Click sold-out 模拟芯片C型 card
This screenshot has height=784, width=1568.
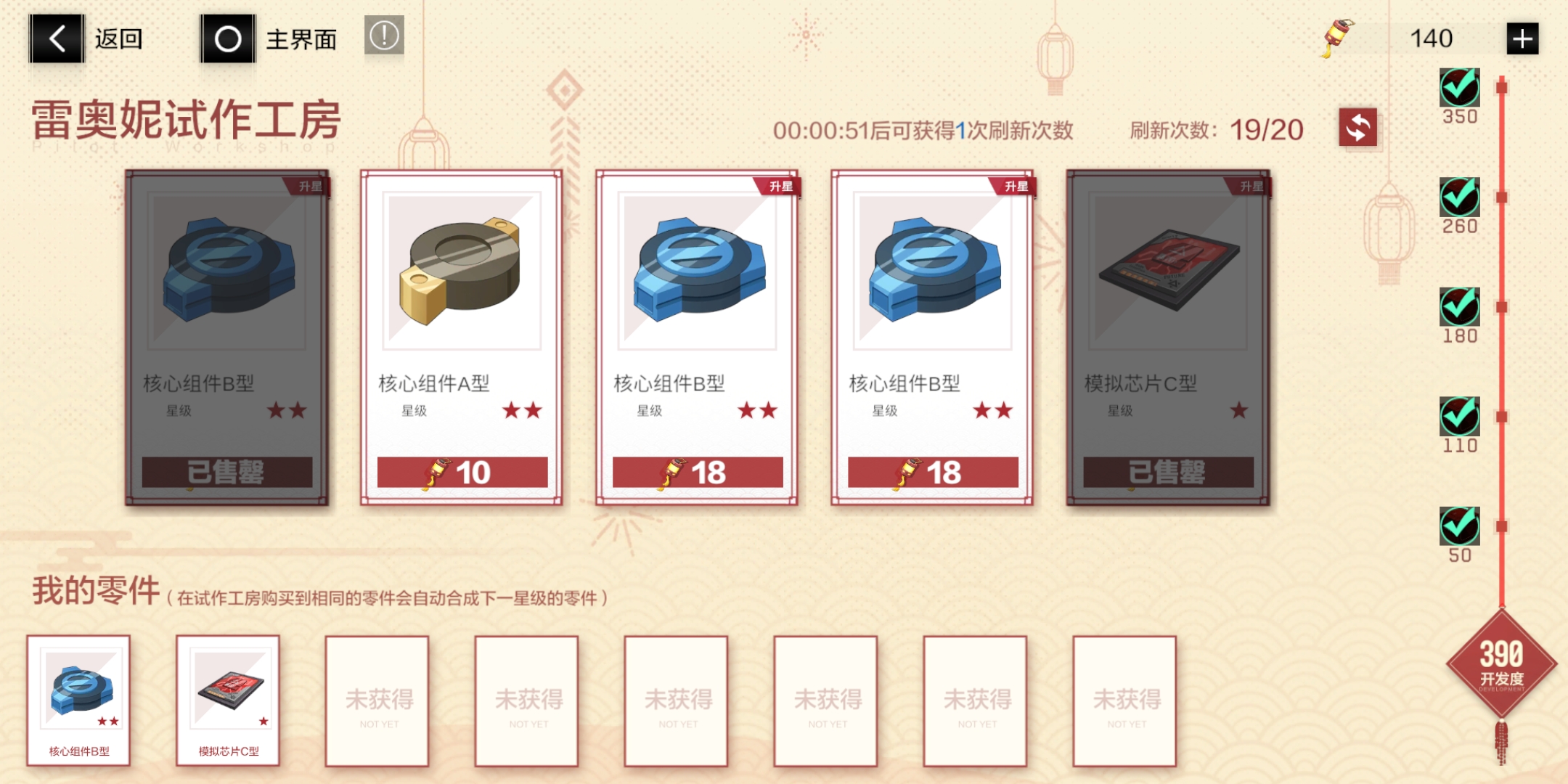click(1168, 338)
